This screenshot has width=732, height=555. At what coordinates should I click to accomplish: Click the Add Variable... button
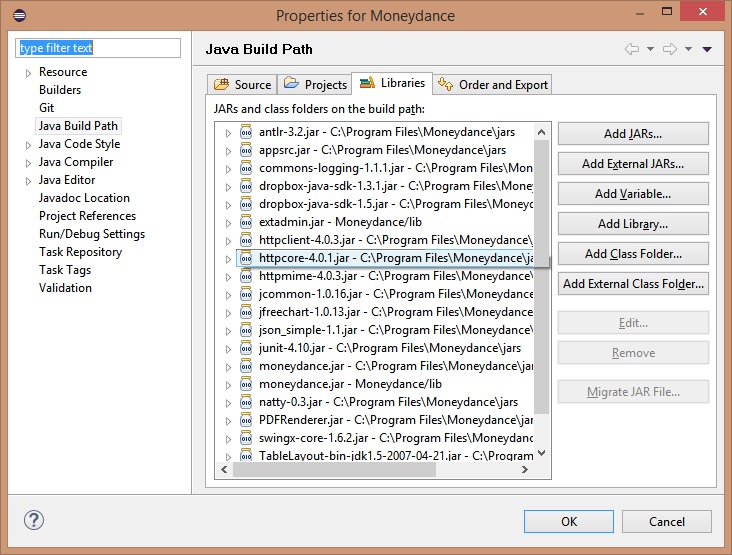[633, 194]
